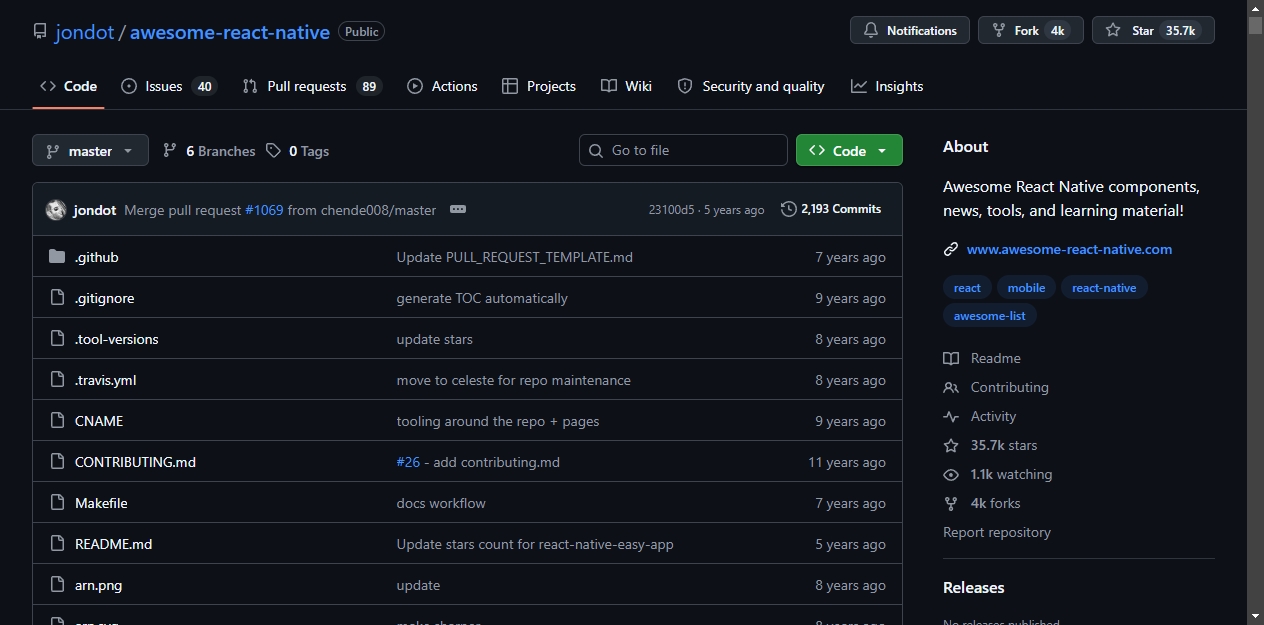Open the README.md file

click(x=114, y=544)
